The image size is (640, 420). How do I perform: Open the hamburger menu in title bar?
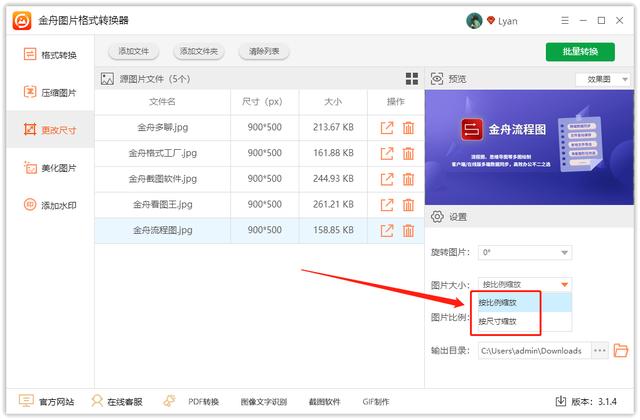(565, 20)
